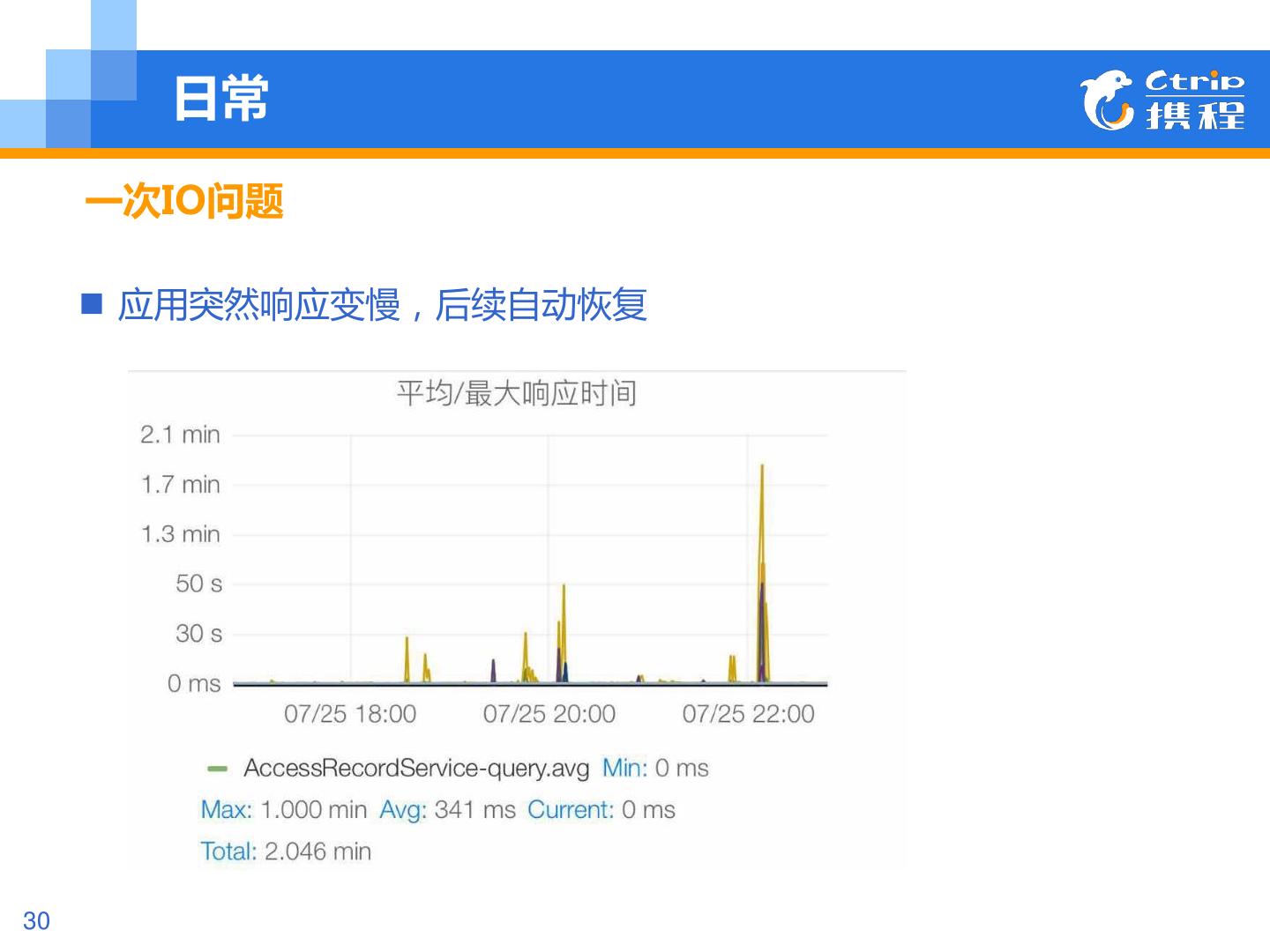Screen dimensions: 1270x952
Task: Click the Current: 0 ms legend value
Action: 601,810
